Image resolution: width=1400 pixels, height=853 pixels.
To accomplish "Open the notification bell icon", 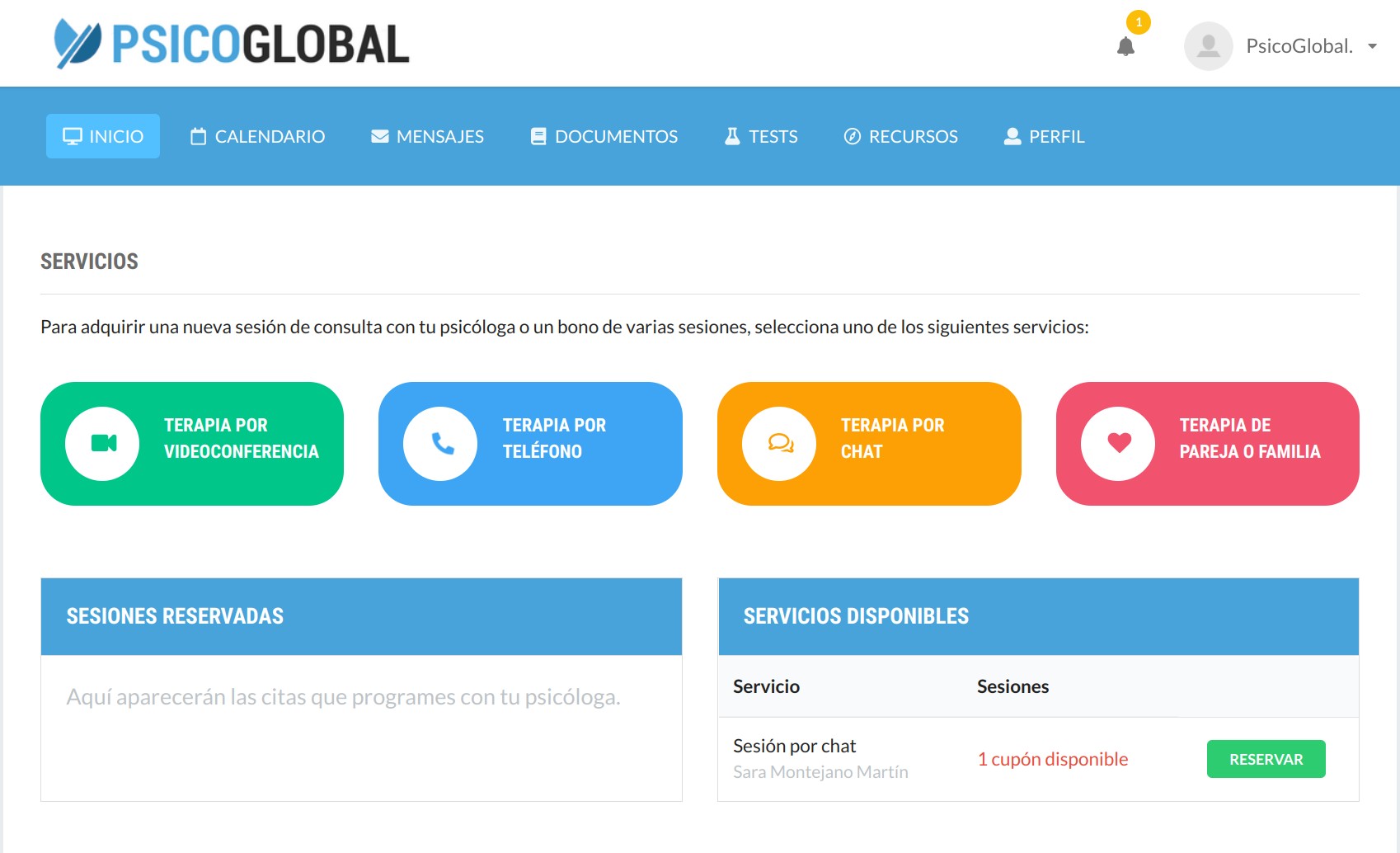I will point(1125,46).
